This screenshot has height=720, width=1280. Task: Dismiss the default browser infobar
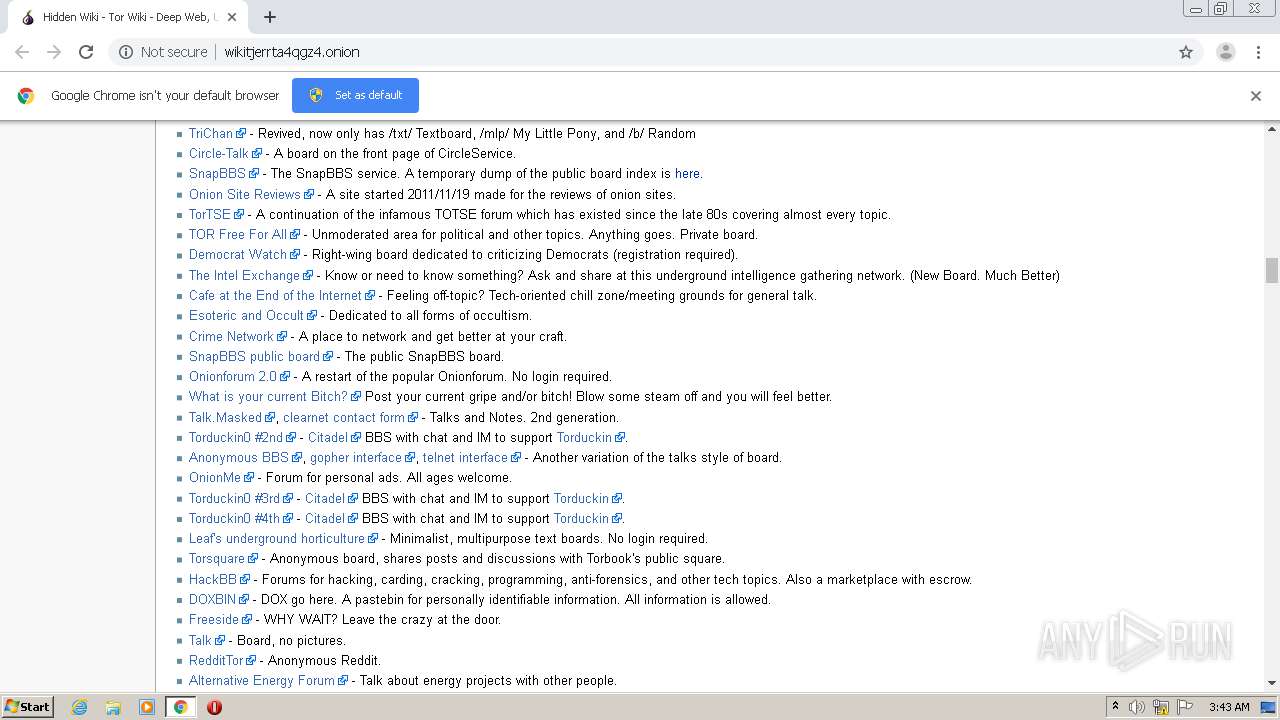coord(1256,96)
